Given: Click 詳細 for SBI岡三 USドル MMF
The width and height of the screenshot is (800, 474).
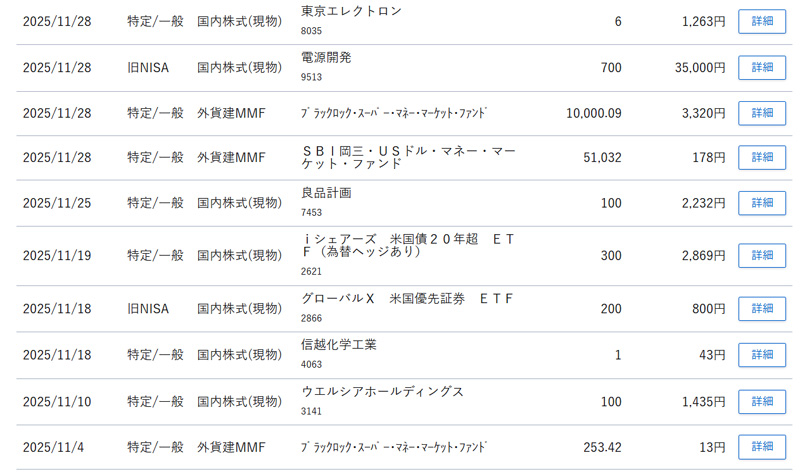Looking at the screenshot, I should coord(761,158).
